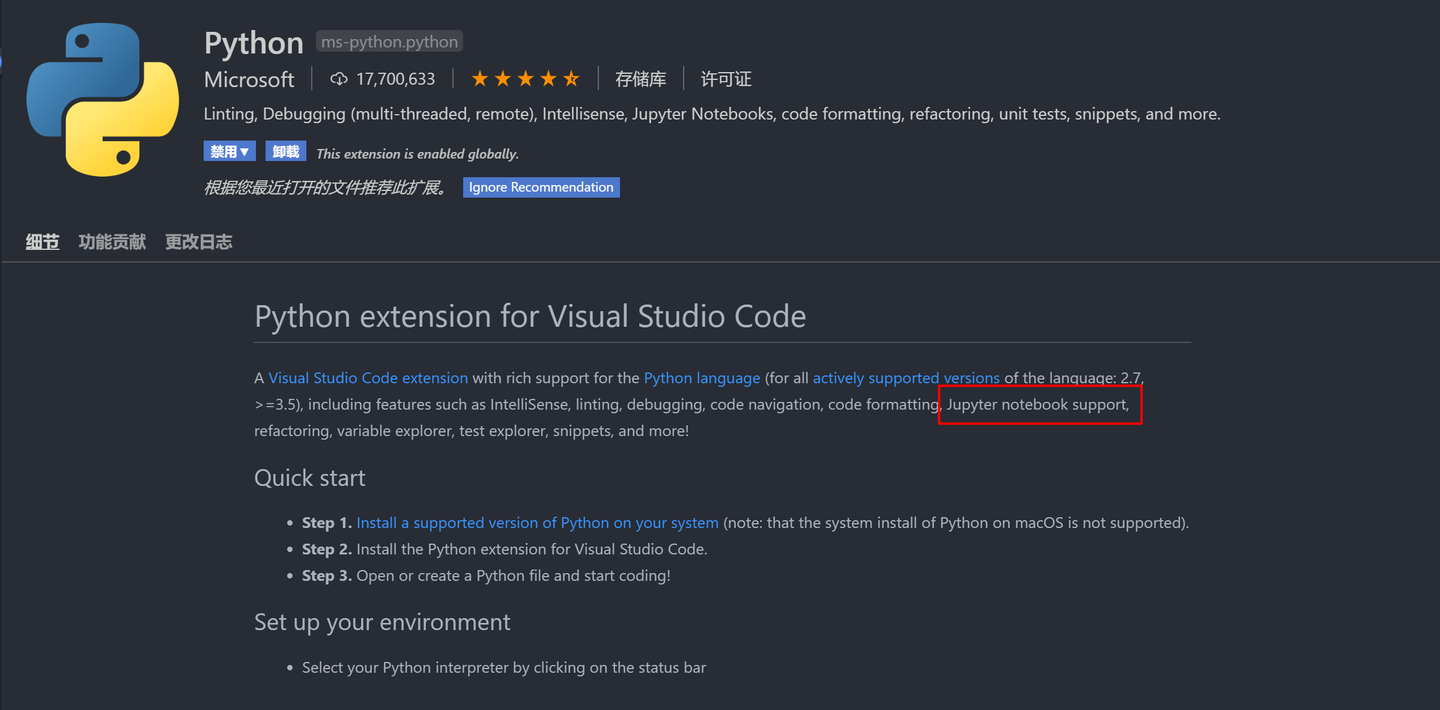Click the Quick start heading
The image size is (1440, 710).
click(x=310, y=478)
